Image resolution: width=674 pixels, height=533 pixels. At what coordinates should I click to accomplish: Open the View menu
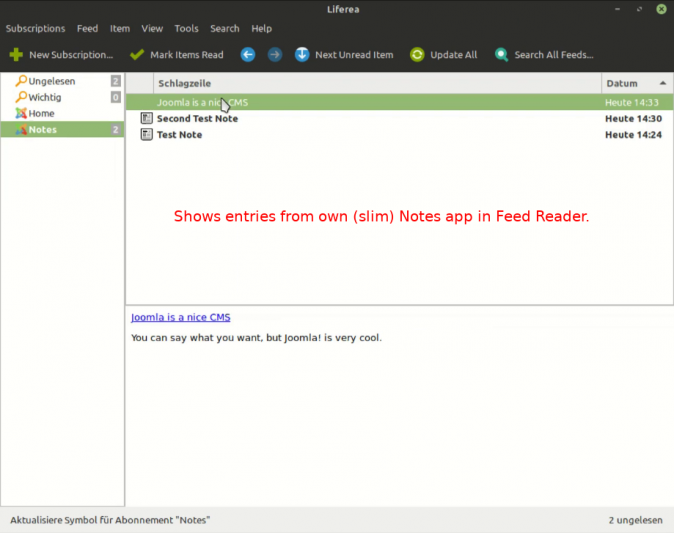pos(152,28)
